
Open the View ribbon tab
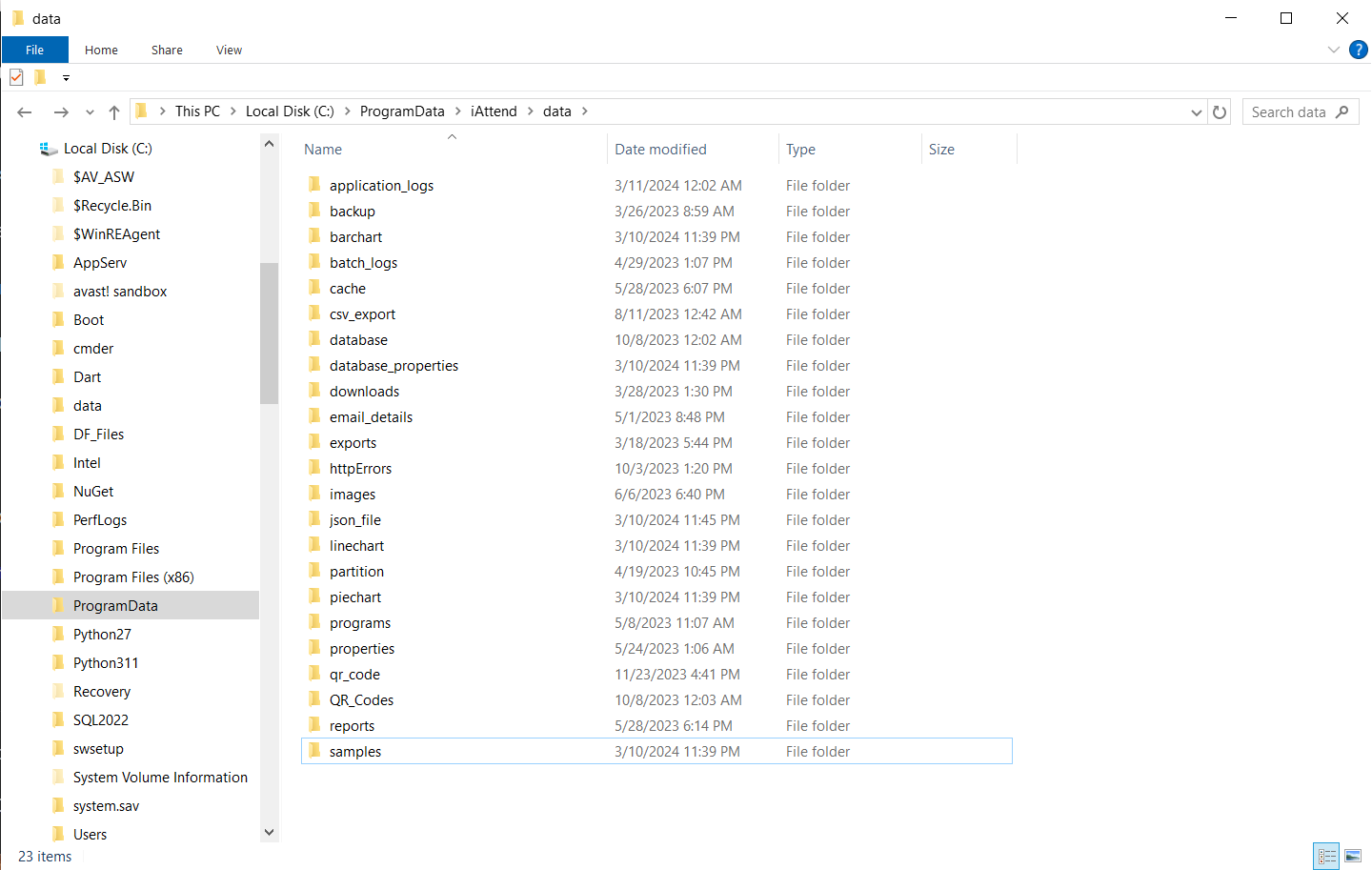tap(229, 50)
